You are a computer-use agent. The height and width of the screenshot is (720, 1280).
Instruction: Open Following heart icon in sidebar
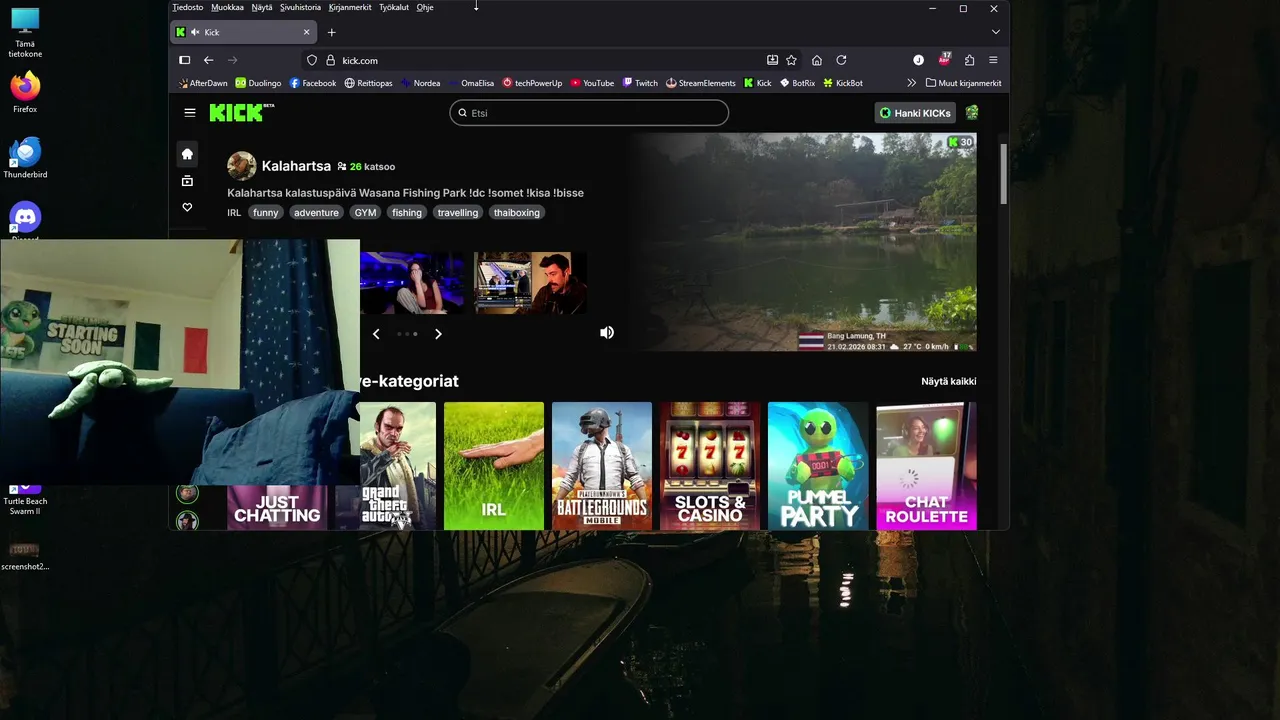(187, 207)
